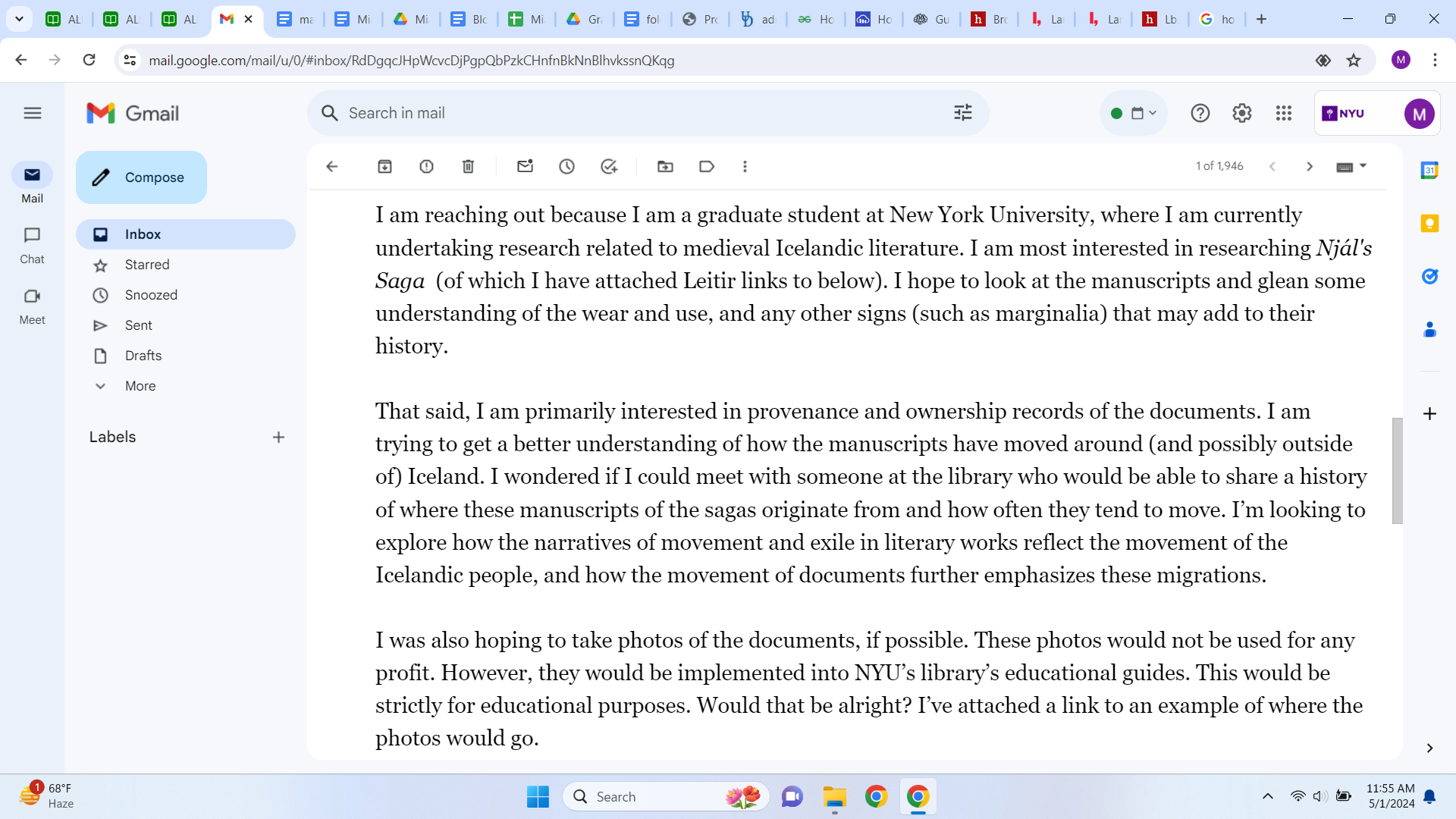Mark the email as unread
This screenshot has width=1456, height=819.
[x=525, y=167]
